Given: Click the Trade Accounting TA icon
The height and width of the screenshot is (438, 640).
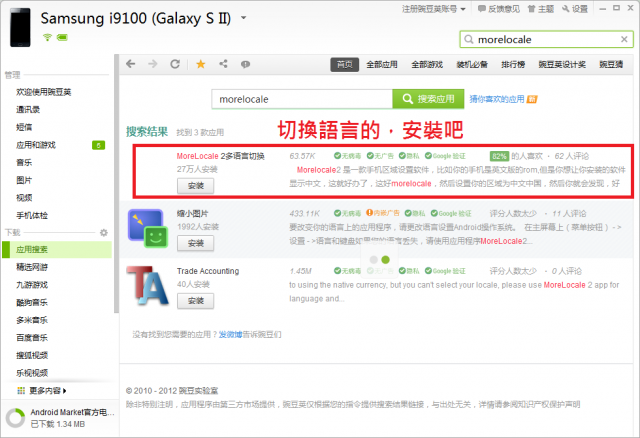Looking at the screenshot, I should pos(147,286).
